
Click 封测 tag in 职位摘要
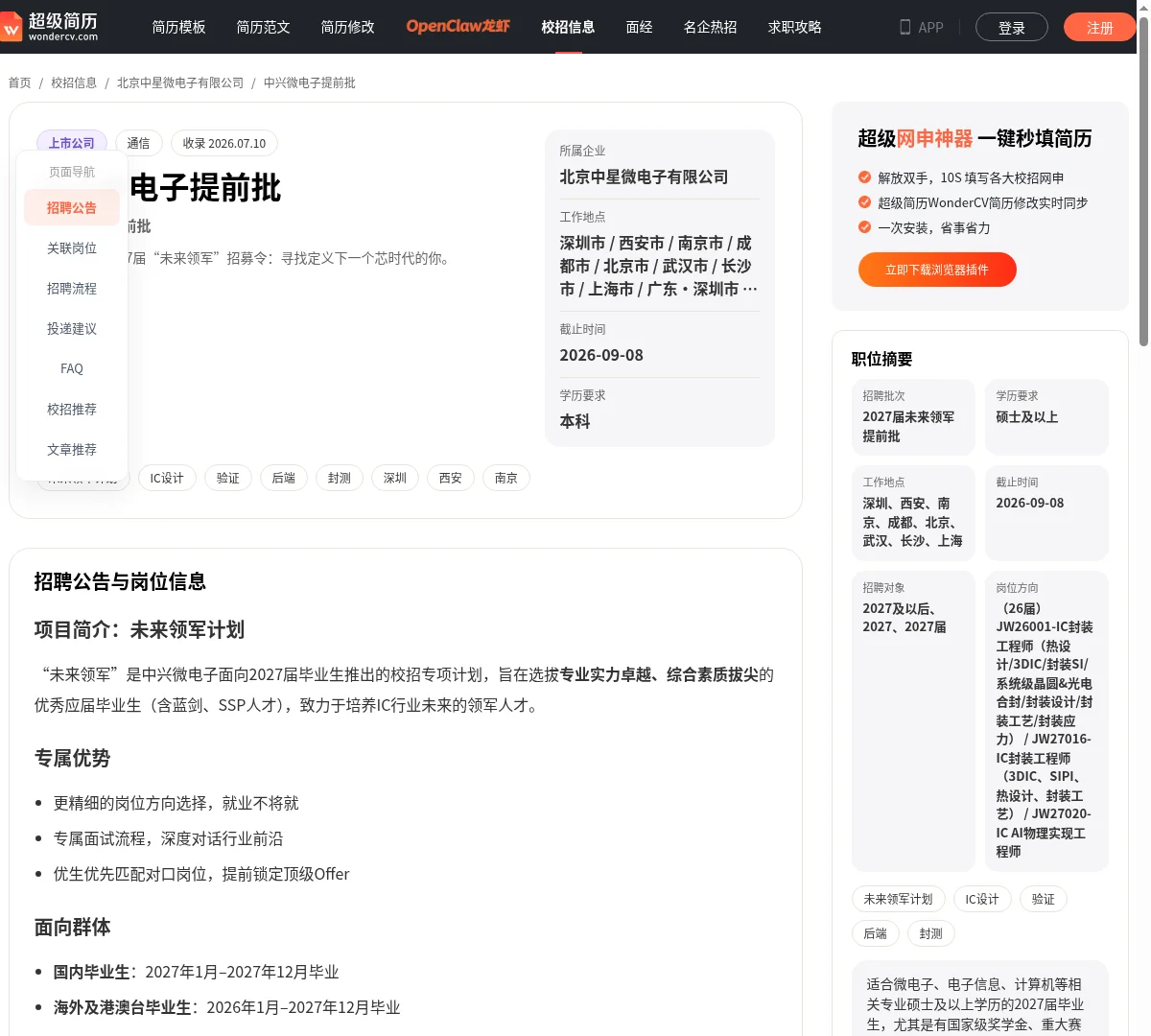(x=931, y=933)
